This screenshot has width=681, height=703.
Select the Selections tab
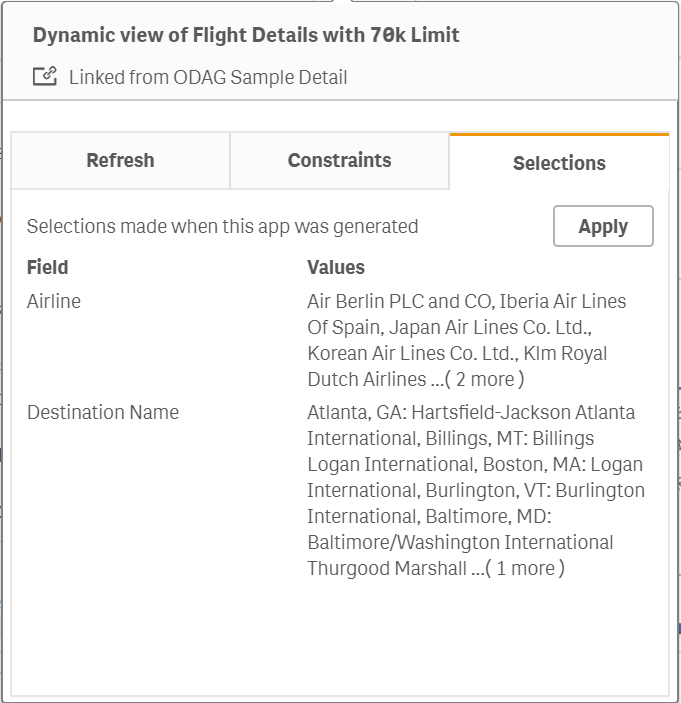click(x=559, y=163)
